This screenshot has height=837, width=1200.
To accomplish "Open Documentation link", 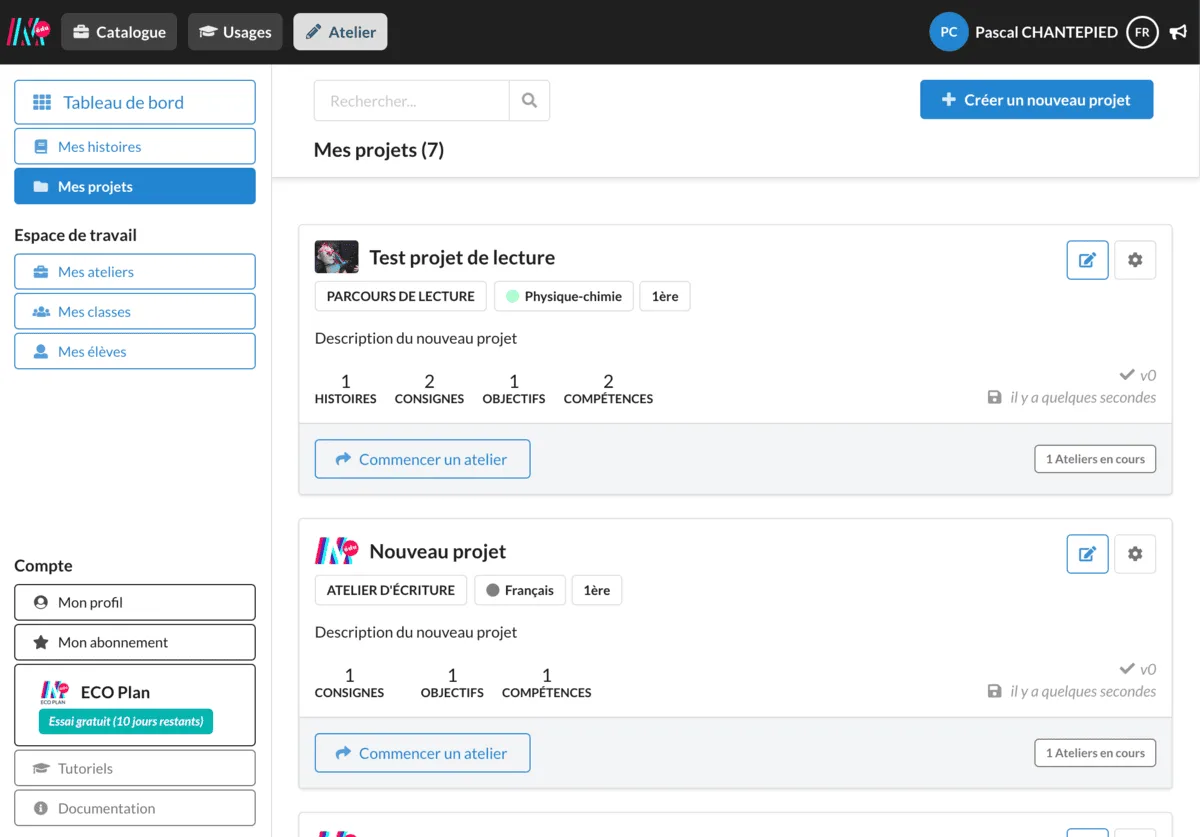I will point(135,808).
